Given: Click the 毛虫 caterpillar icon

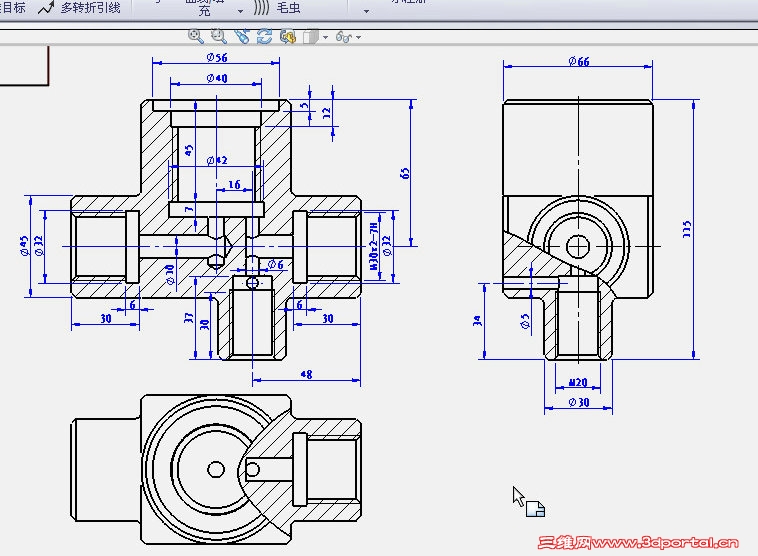Looking at the screenshot, I should (262, 8).
